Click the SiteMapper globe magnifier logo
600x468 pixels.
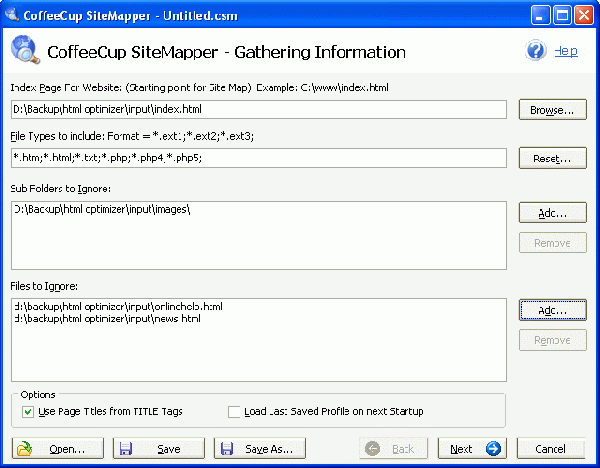pos(25,50)
